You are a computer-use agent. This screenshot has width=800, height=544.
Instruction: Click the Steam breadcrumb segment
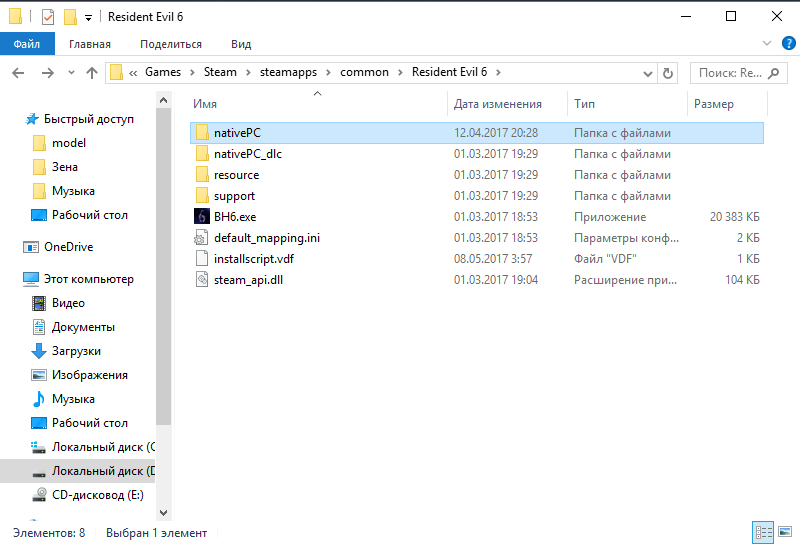[x=220, y=72]
